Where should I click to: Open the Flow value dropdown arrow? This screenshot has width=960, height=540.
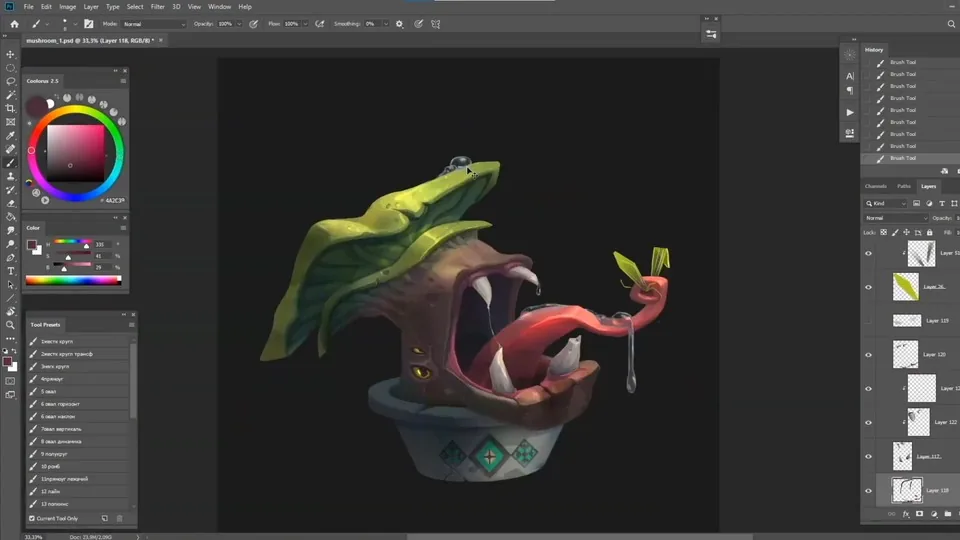[x=305, y=24]
